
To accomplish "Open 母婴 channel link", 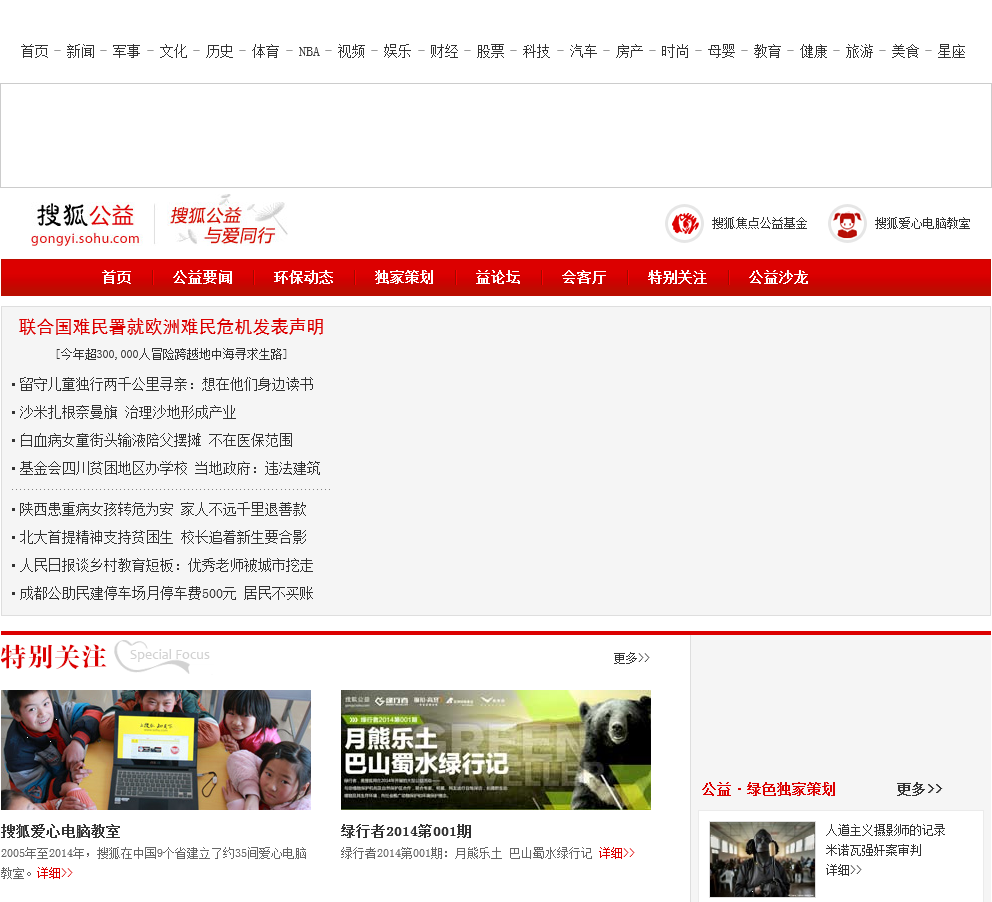I will 721,51.
